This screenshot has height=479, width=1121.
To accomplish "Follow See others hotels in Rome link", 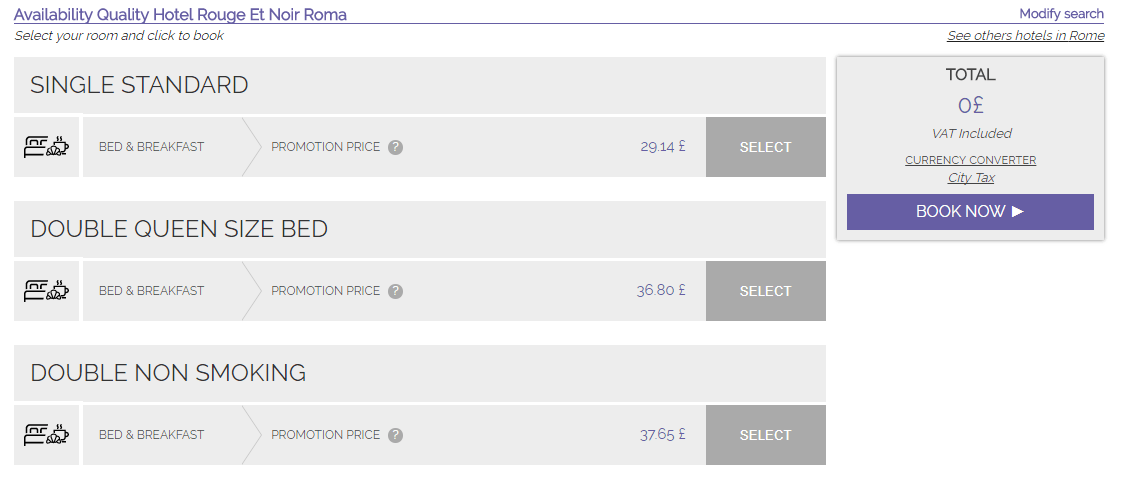I will pos(1025,36).
